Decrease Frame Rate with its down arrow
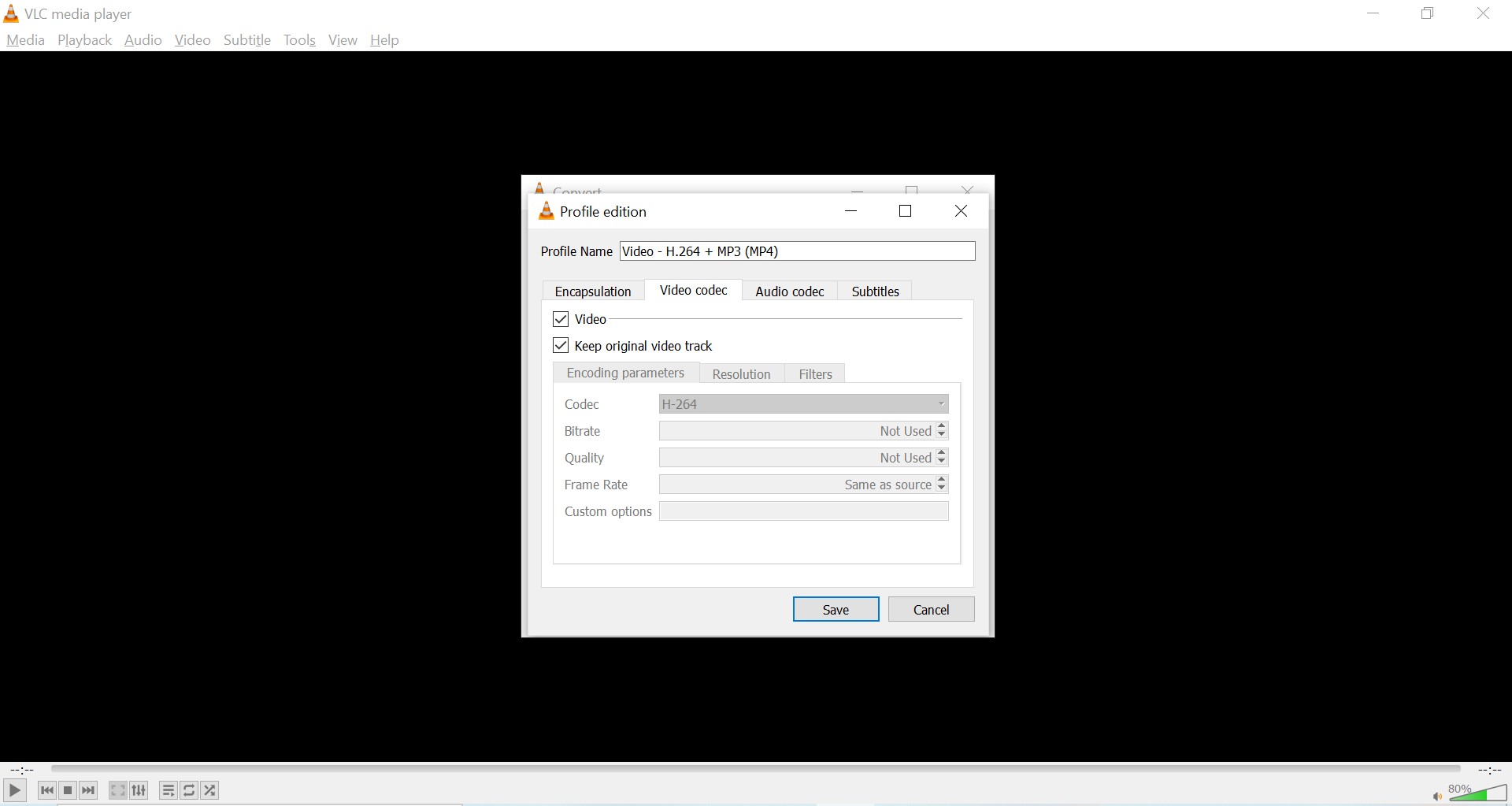Screen dimensions: 1512x806 click(x=941, y=488)
